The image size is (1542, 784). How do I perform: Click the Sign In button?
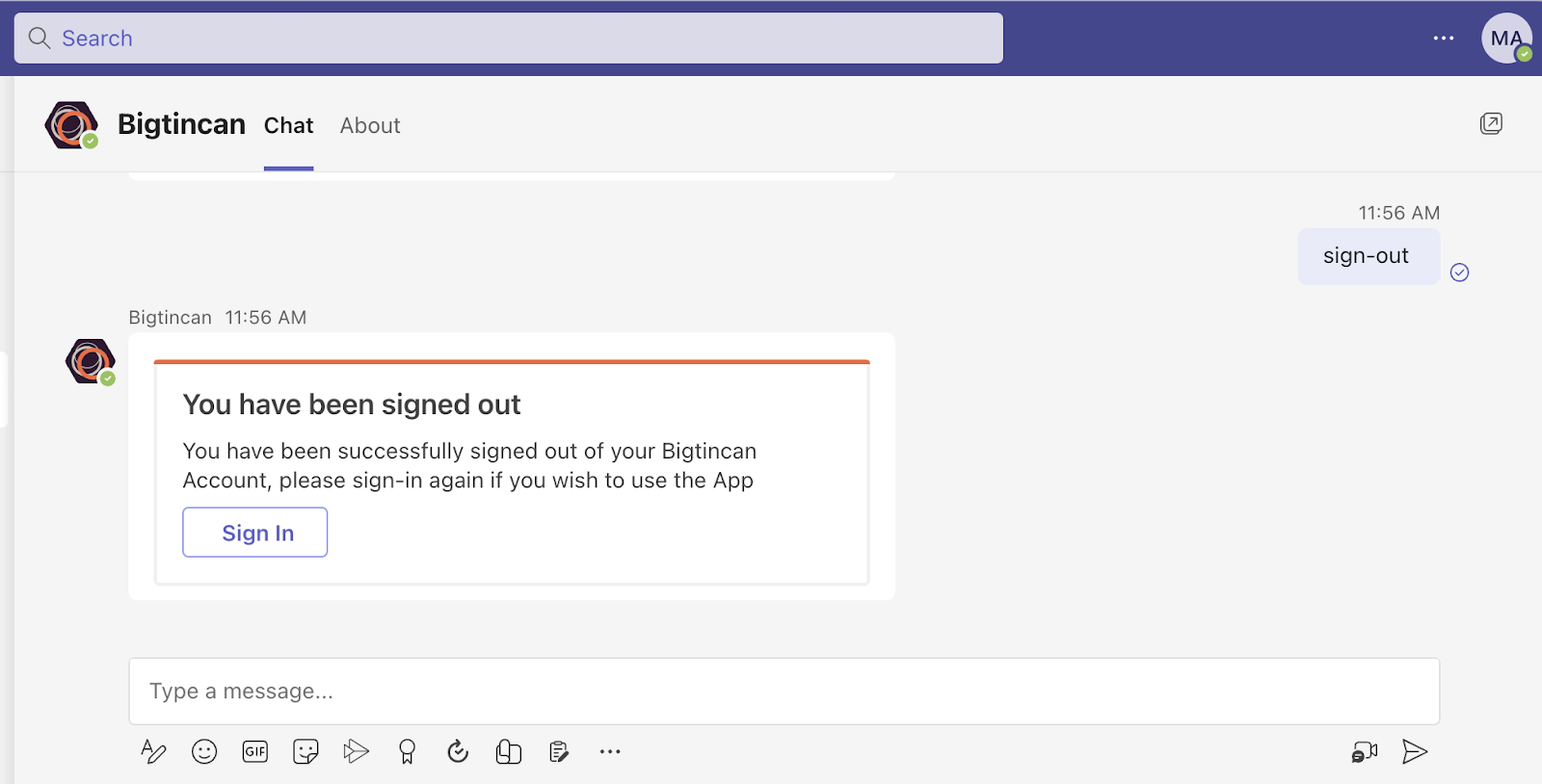(255, 533)
